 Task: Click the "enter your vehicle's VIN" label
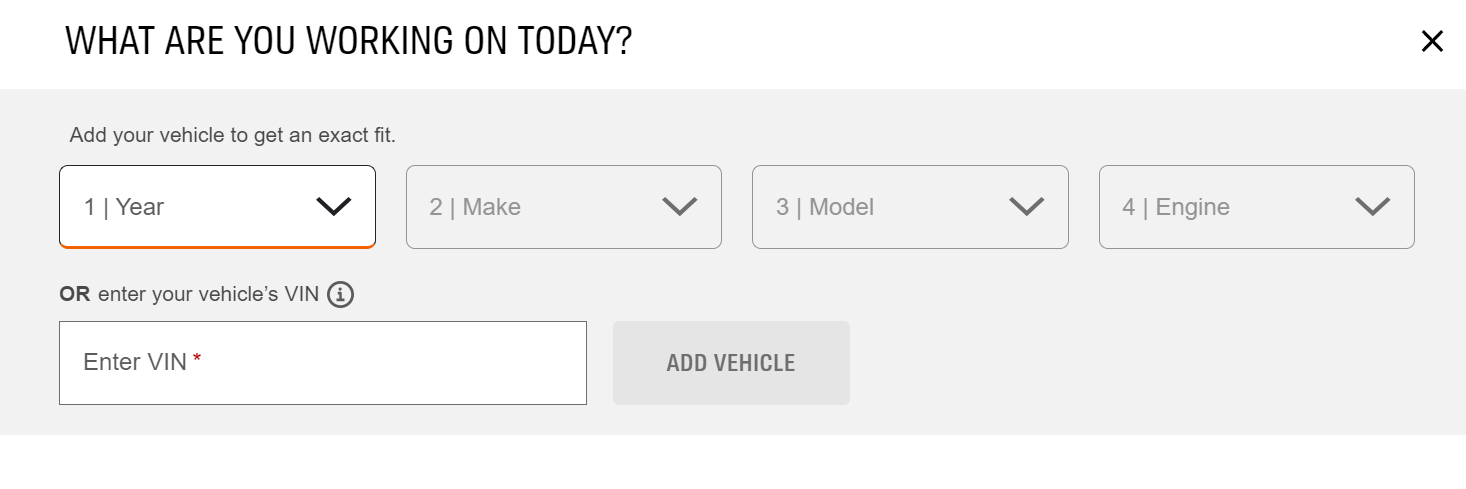(x=208, y=295)
